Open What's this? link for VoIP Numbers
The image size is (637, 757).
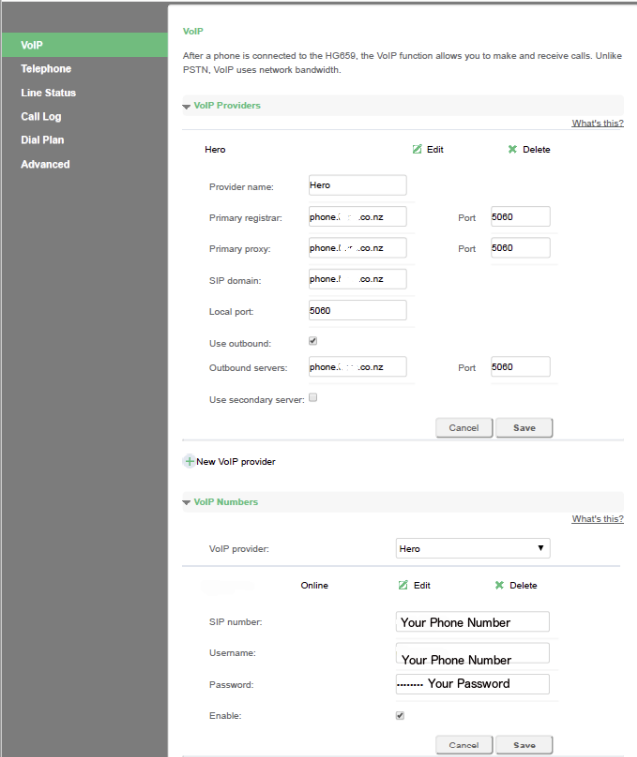[x=597, y=519]
